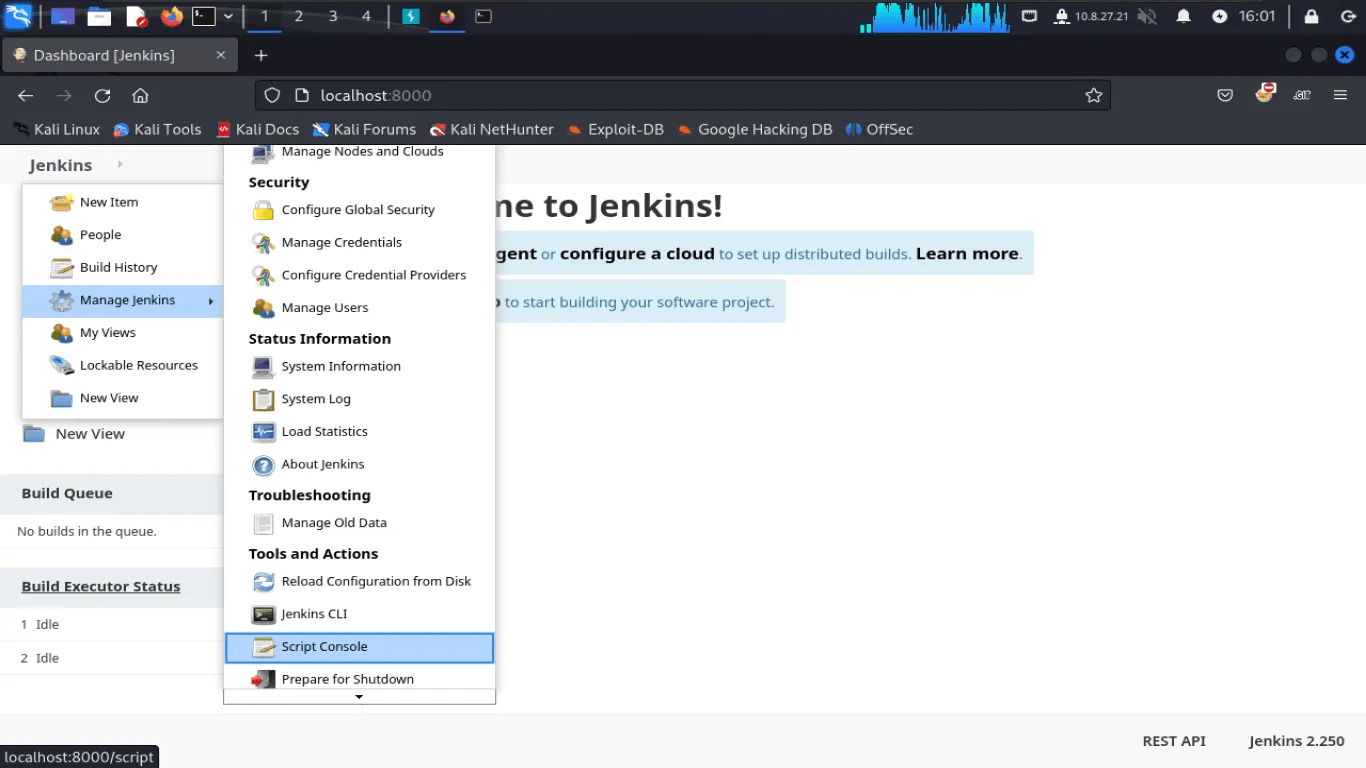Viewport: 1366px width, 768px height.
Task: Click the Lockable Resources icon
Action: 62,366
